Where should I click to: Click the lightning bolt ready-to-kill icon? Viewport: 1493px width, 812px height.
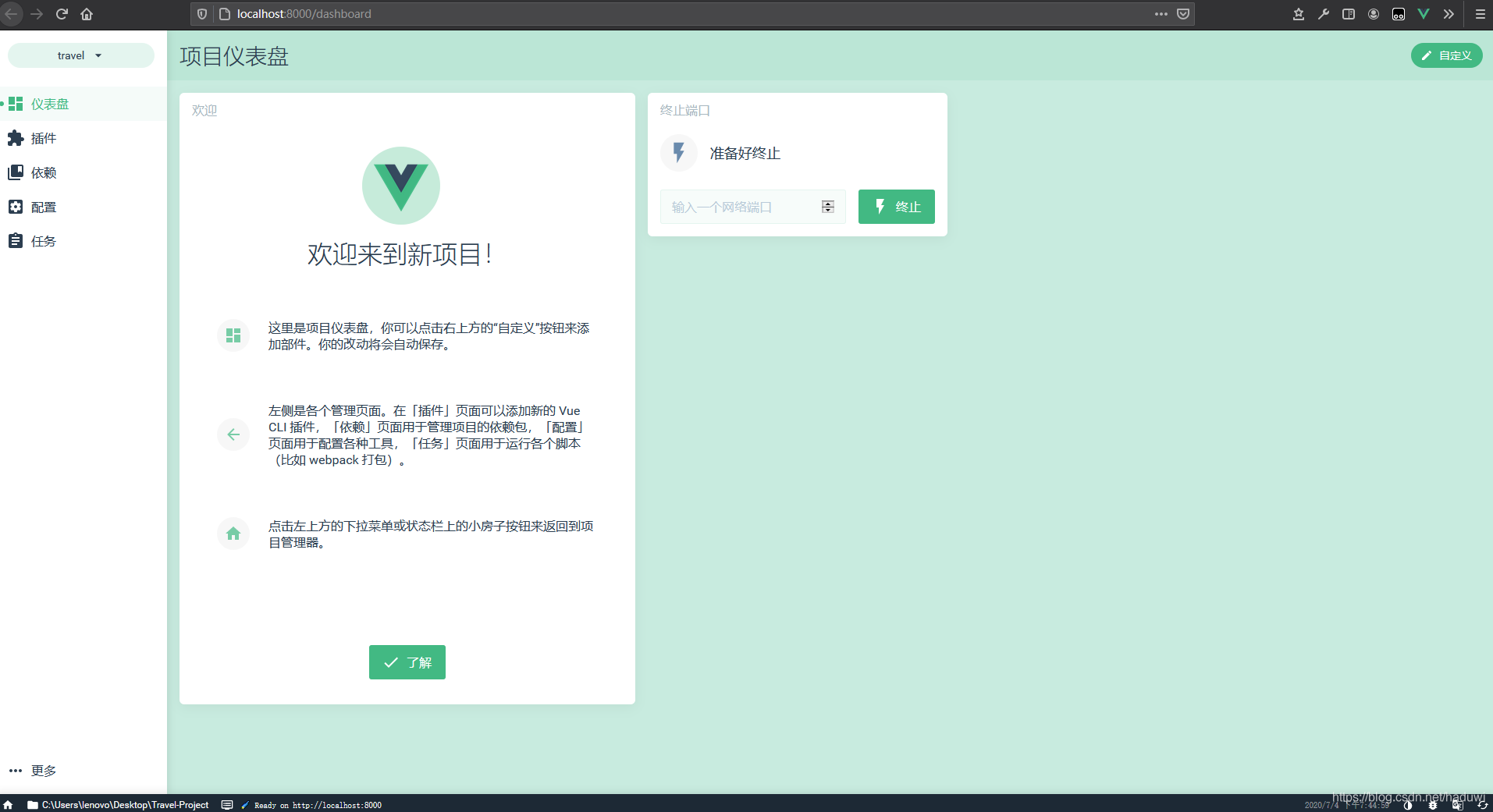pos(679,153)
